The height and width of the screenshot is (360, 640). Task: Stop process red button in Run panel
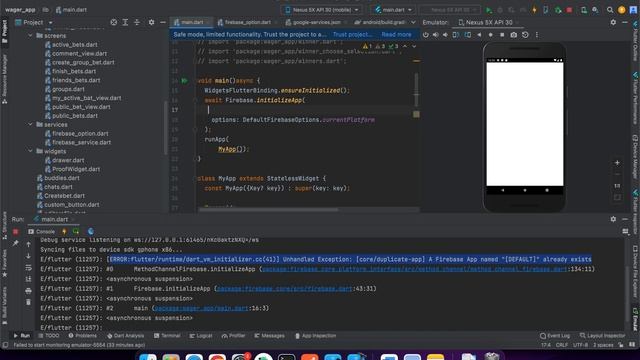tap(16, 232)
